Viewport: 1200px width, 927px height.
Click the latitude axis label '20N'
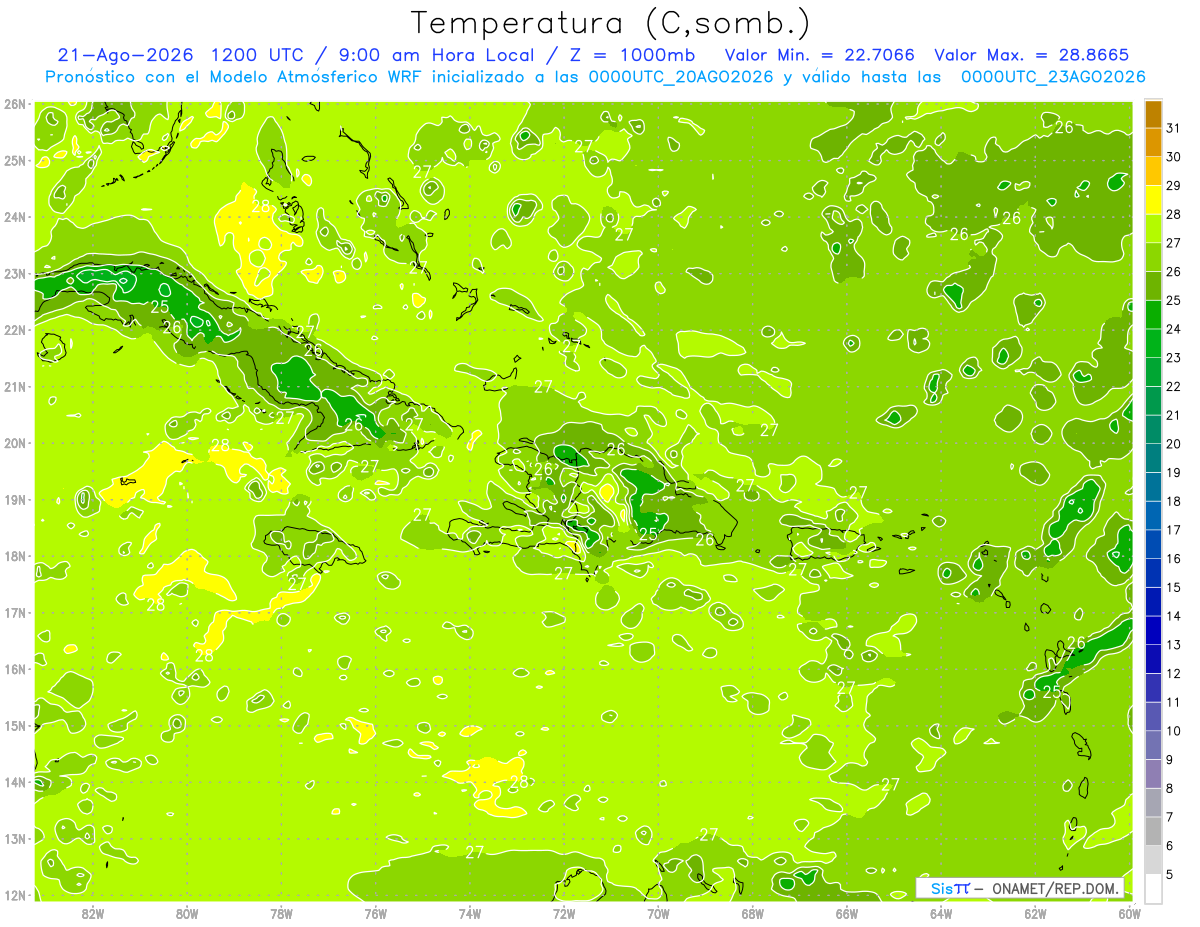click(15, 443)
